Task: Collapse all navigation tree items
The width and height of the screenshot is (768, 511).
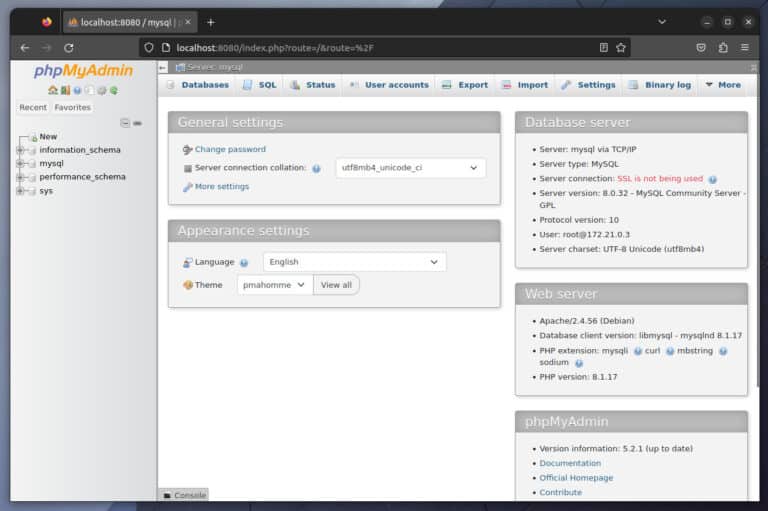Action: (125, 123)
